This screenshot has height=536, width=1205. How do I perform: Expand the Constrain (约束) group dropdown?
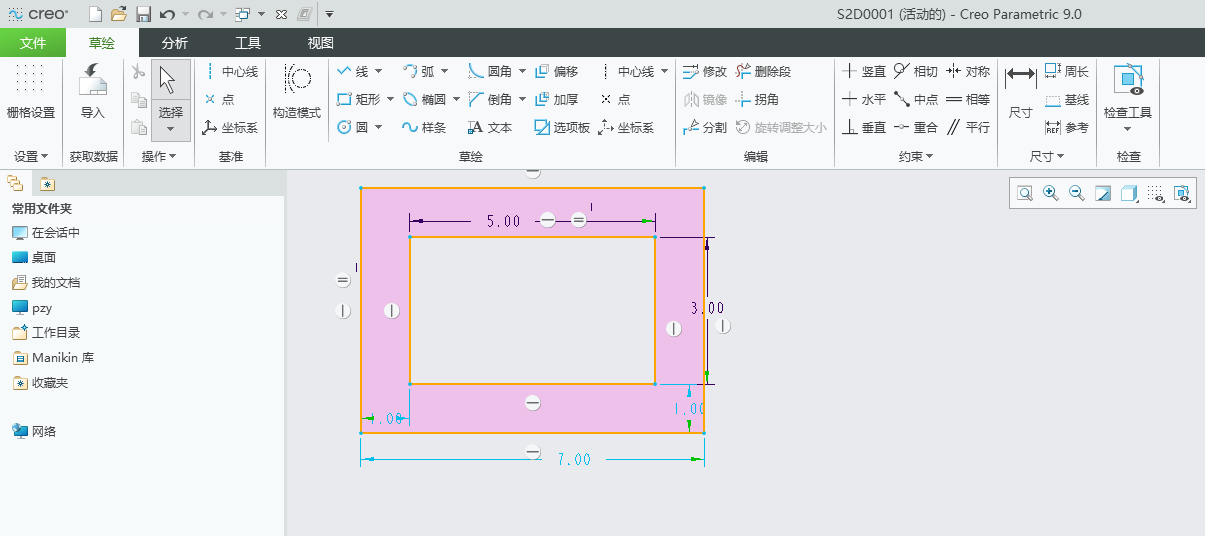[x=916, y=157]
